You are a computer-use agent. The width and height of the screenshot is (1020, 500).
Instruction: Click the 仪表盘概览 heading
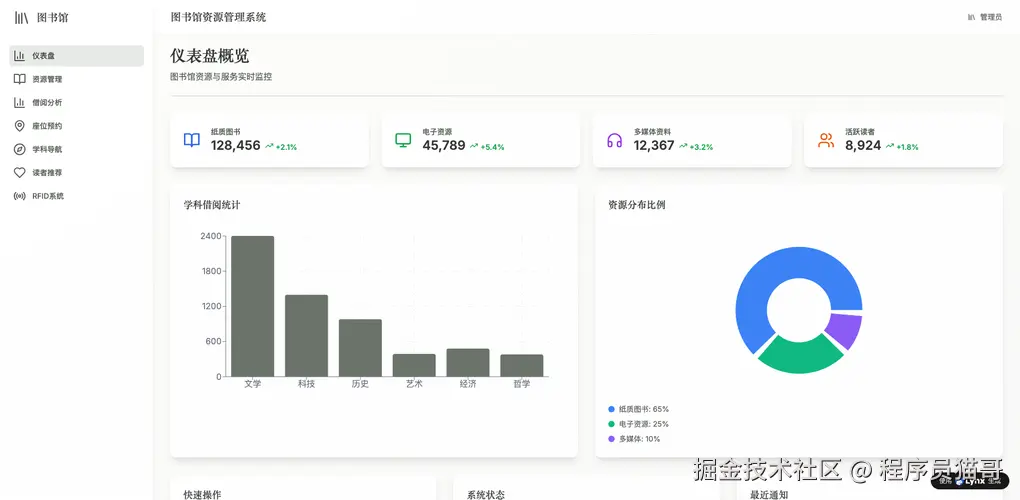[x=209, y=56]
